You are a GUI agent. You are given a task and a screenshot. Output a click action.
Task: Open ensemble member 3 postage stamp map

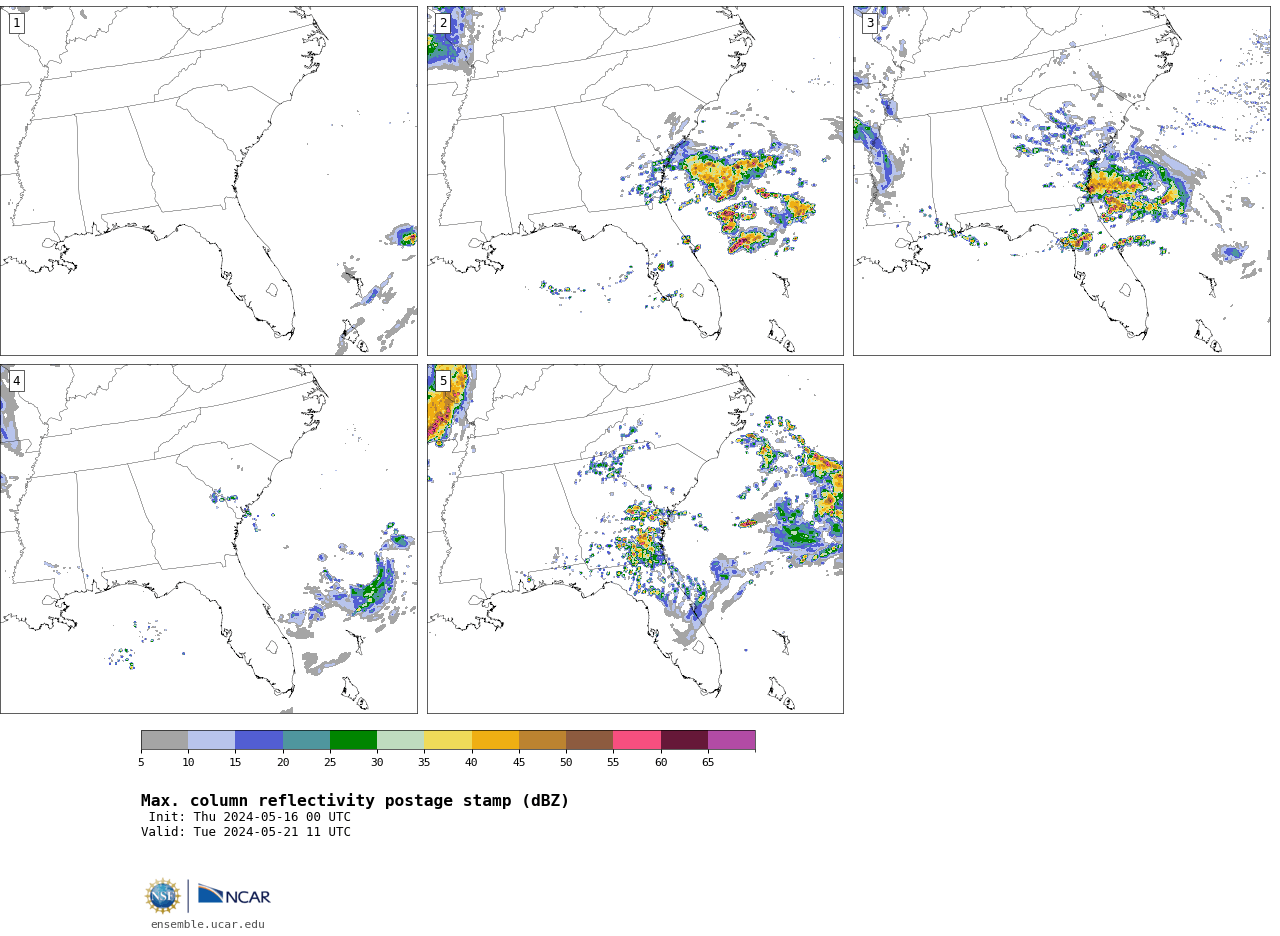[x=1061, y=181]
